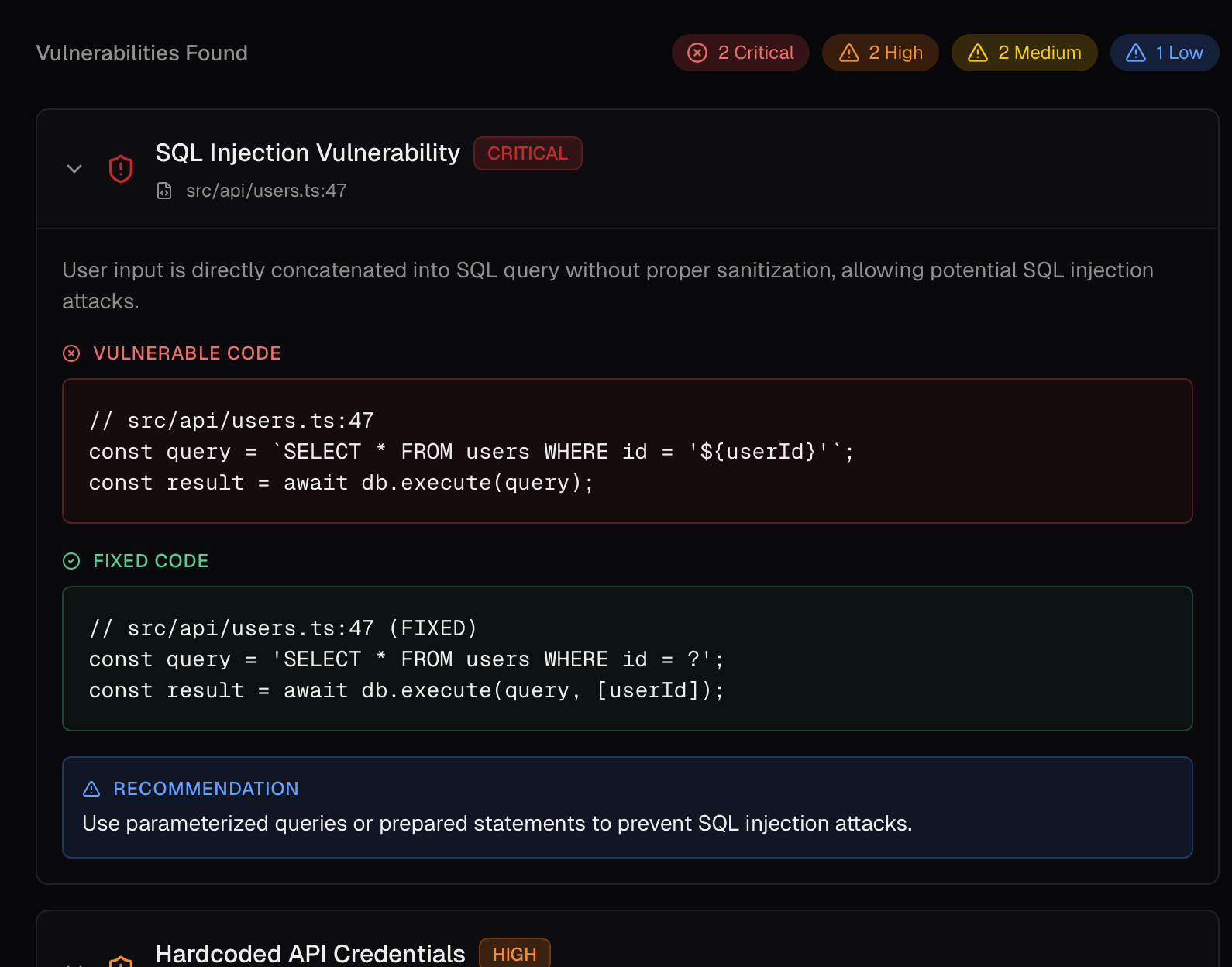Screen dimensions: 1232x967
Task: Click the yellow warning triangle in the Medium badge
Action: [978, 53]
